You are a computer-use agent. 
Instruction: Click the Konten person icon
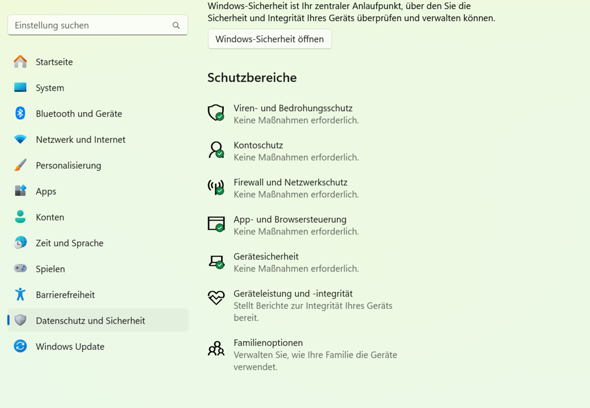tap(20, 217)
